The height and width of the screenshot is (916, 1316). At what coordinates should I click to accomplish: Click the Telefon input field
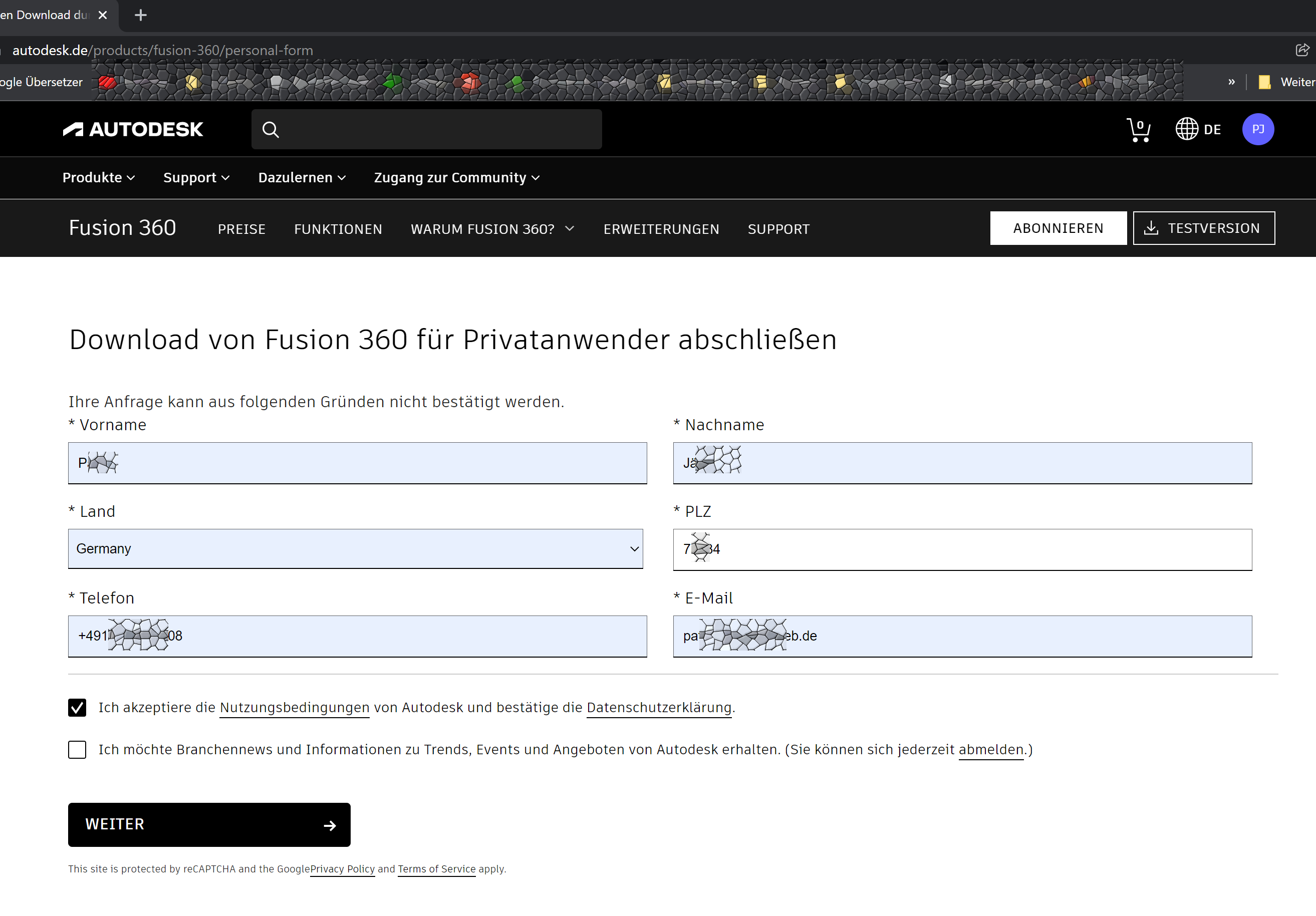tap(357, 637)
